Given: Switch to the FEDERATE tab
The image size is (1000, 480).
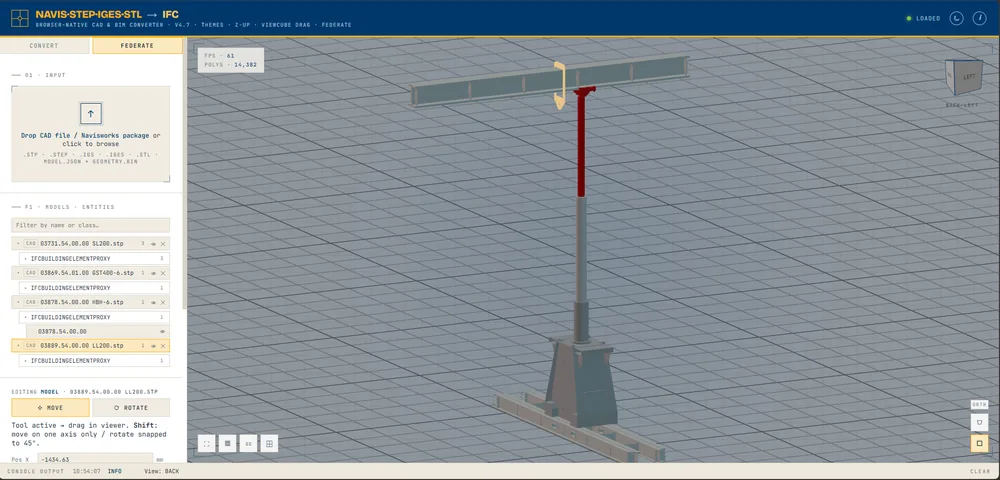Looking at the screenshot, I should pyautogui.click(x=137, y=46).
